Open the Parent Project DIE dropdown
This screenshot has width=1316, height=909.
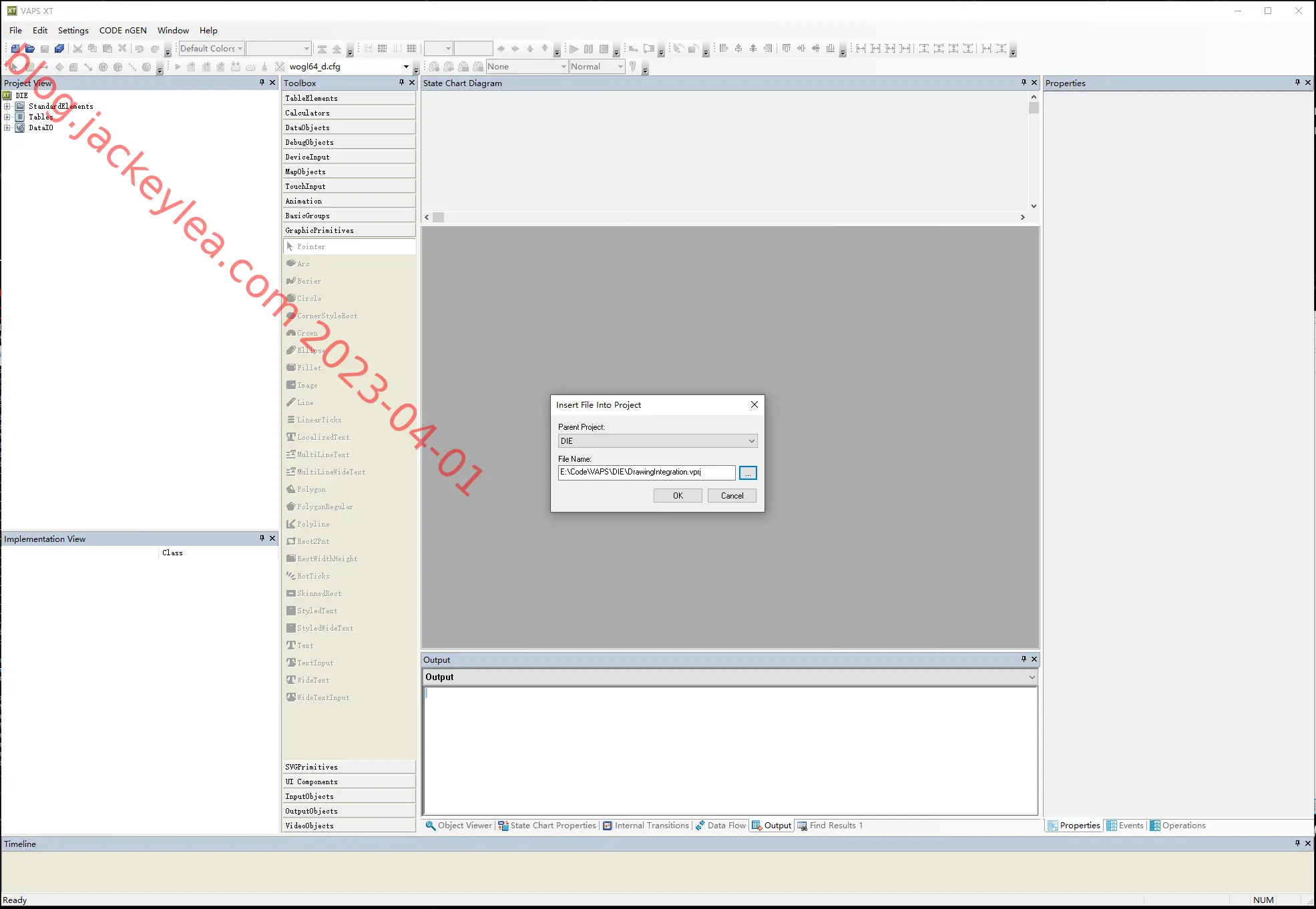(x=658, y=441)
